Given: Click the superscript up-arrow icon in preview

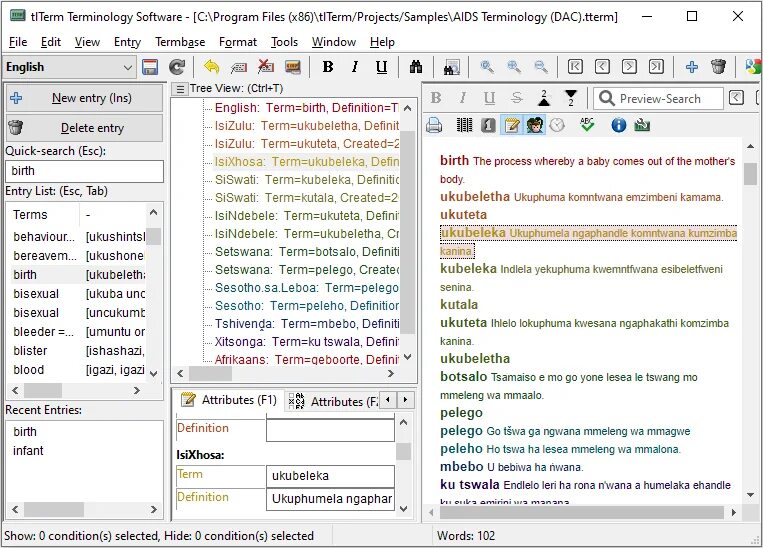Looking at the screenshot, I should (544, 98).
